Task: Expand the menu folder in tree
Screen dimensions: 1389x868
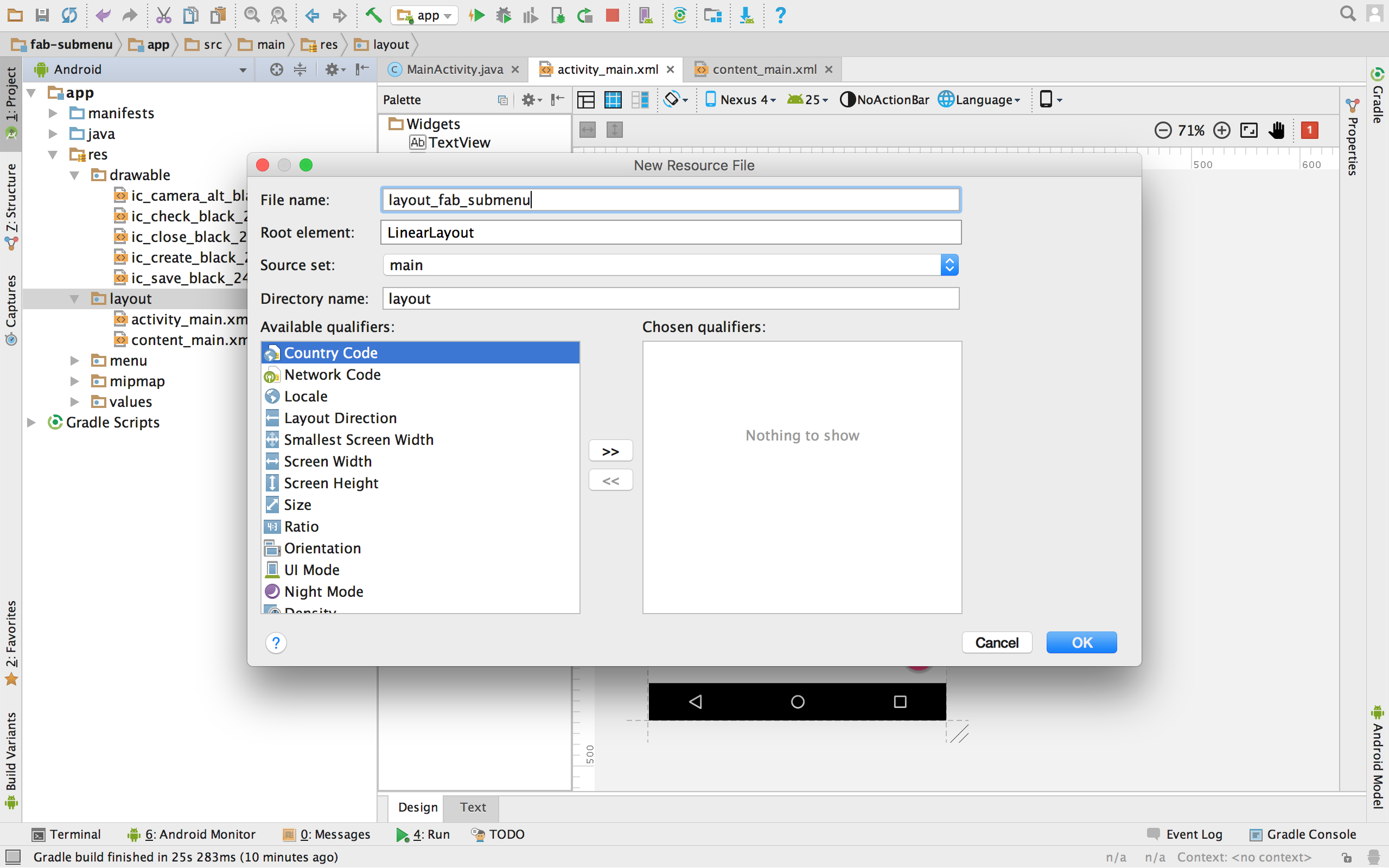Action: pyautogui.click(x=75, y=361)
